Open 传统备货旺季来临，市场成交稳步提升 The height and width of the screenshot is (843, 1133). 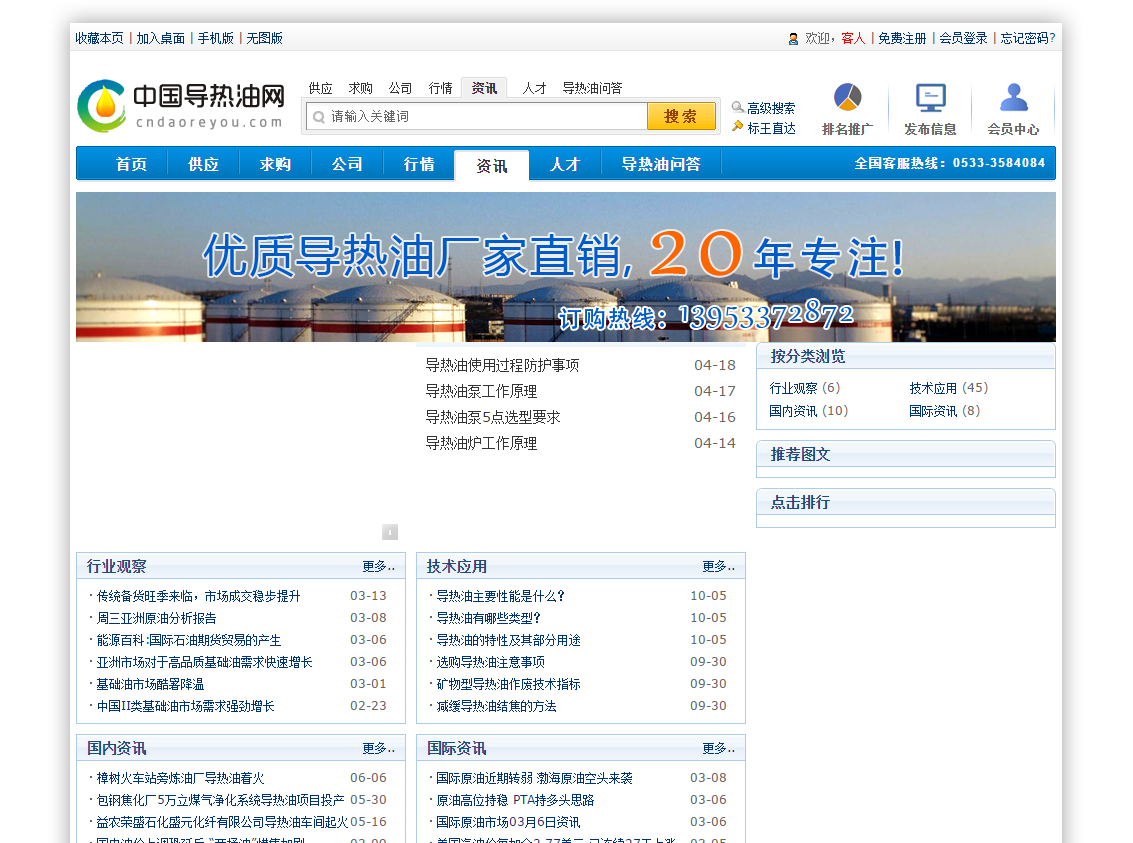tap(199, 596)
